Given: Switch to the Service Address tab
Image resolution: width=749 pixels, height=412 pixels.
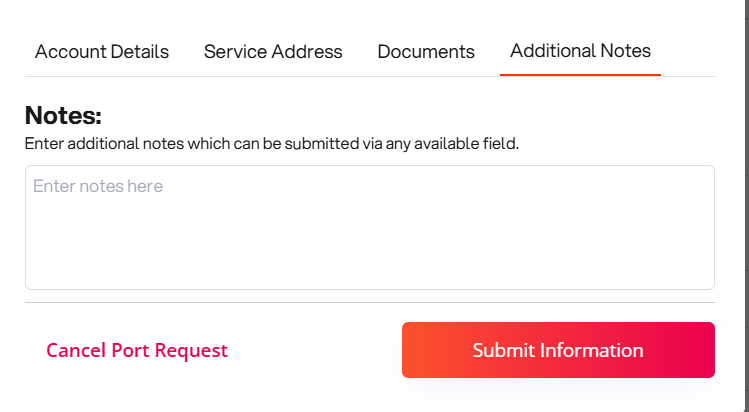Looking at the screenshot, I should (x=273, y=52).
